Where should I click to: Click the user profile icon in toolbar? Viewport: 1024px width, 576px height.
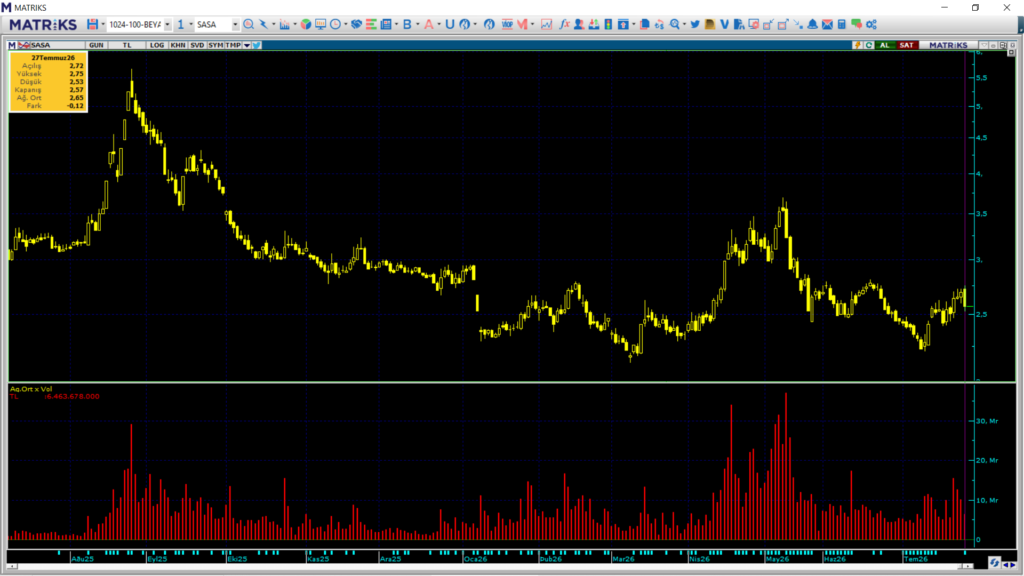(x=579, y=24)
